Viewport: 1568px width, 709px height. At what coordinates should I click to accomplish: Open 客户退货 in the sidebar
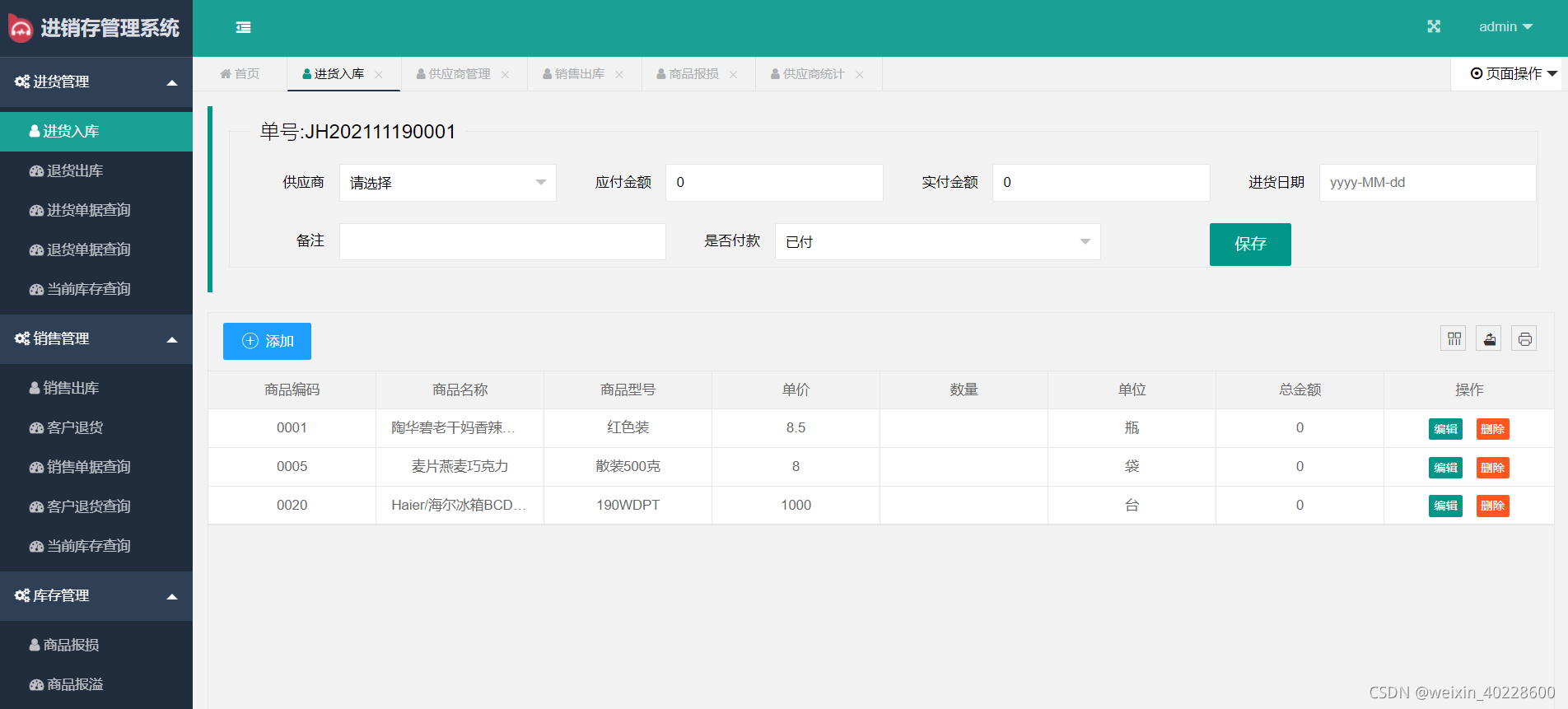96,427
